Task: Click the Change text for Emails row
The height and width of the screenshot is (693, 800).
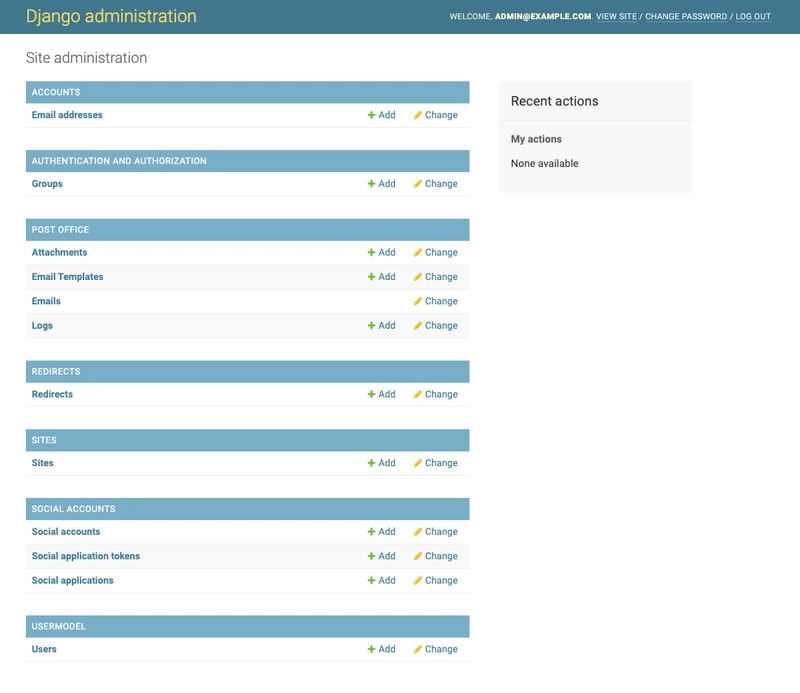Action: click(441, 301)
